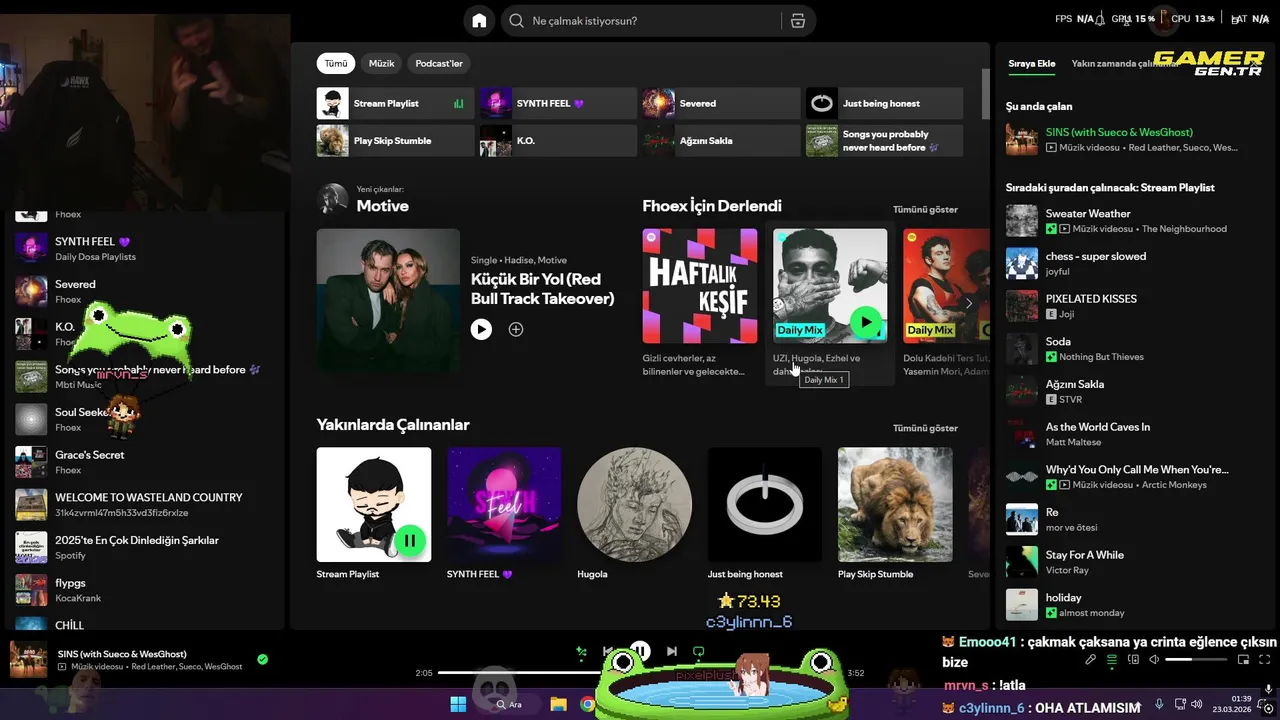Toggle saved checkmark for SINS track
1280x720 pixels.
[262, 659]
